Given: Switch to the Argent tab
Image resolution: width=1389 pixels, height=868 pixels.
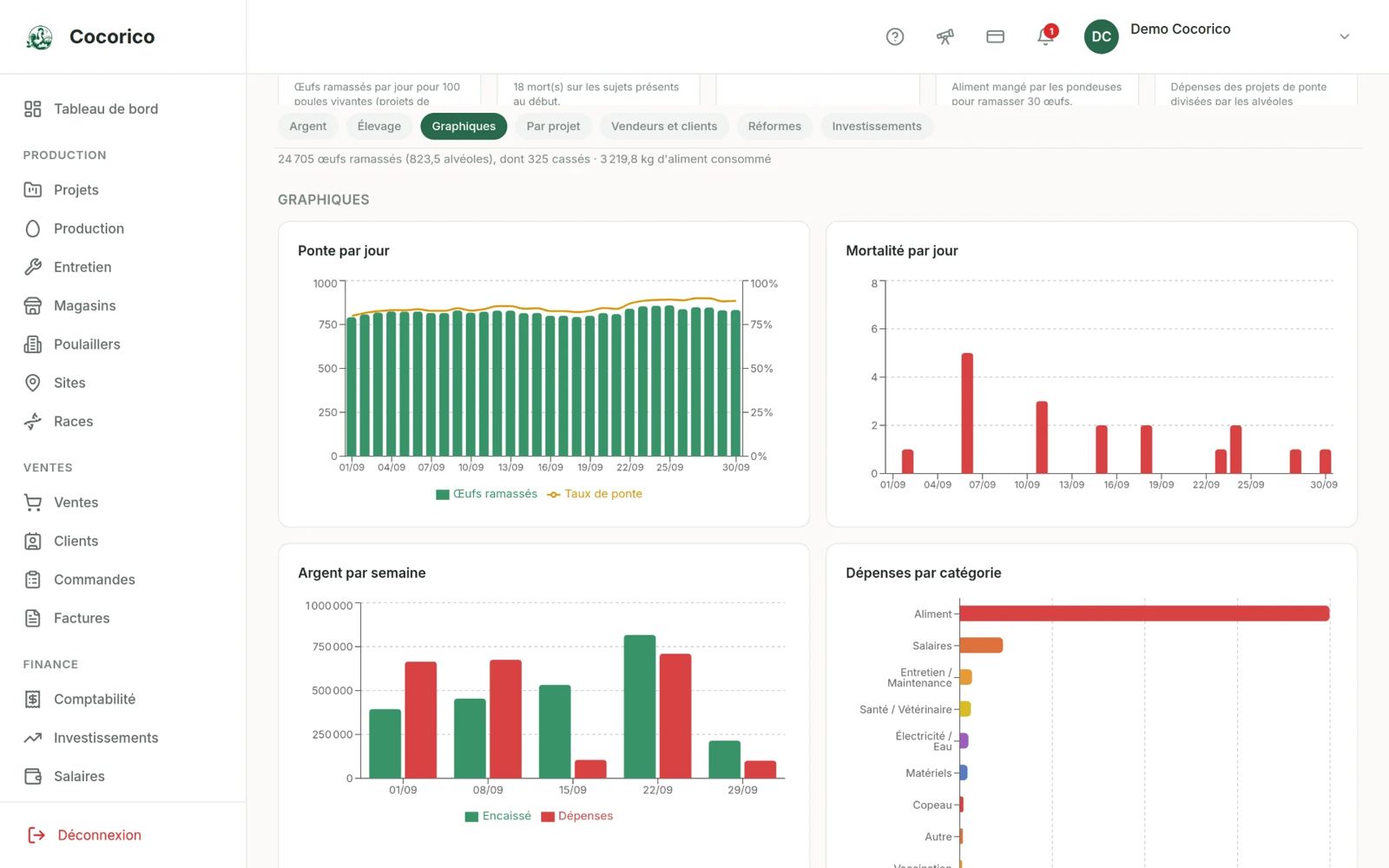Looking at the screenshot, I should [x=308, y=127].
